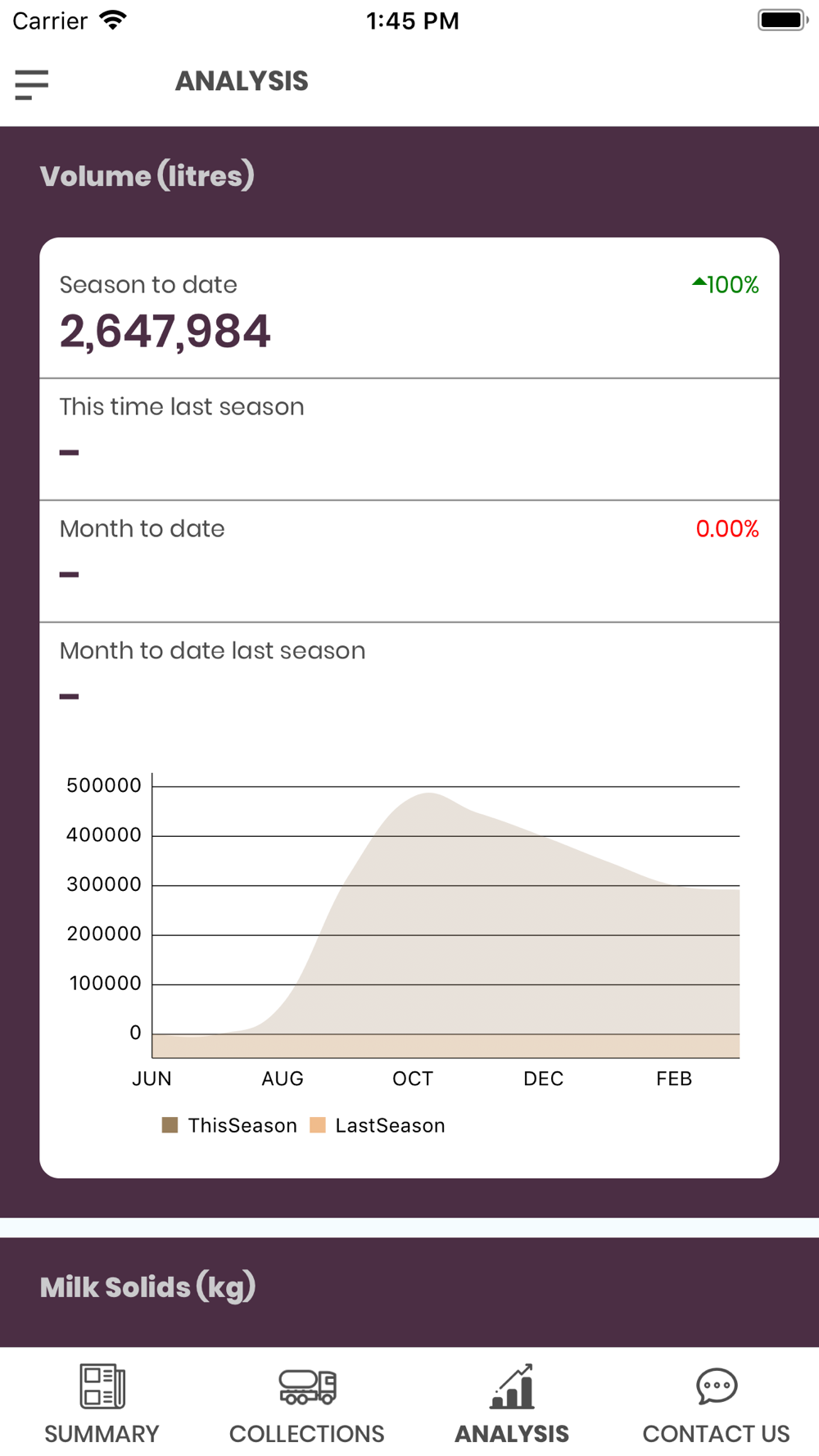The image size is (819, 1456).
Task: Tap the chart peak near October
Action: click(429, 794)
